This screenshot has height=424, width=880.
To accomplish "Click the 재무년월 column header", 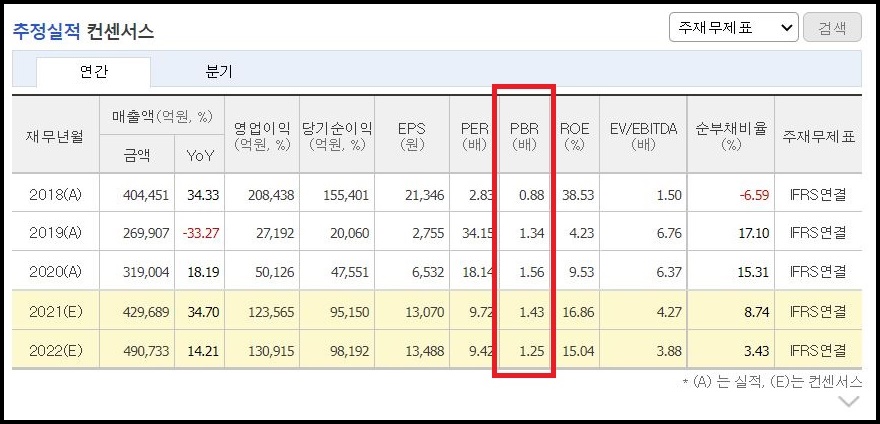I will pyautogui.click(x=55, y=135).
